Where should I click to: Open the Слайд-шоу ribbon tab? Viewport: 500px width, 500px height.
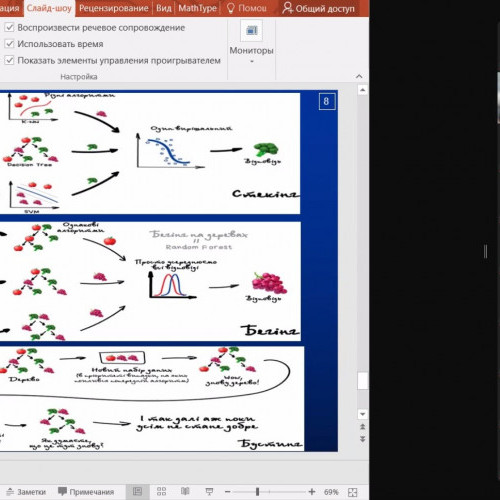(49, 8)
